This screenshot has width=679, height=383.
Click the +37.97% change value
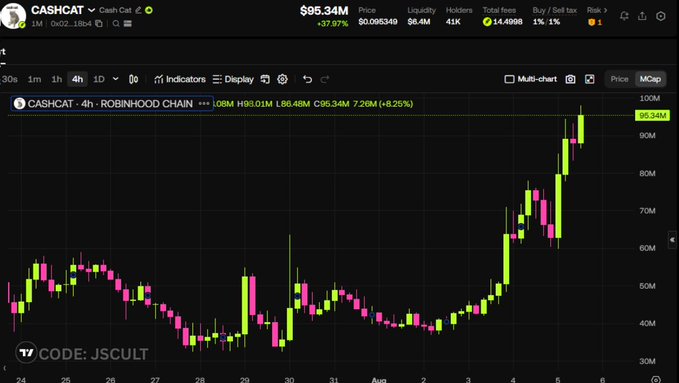coord(333,24)
